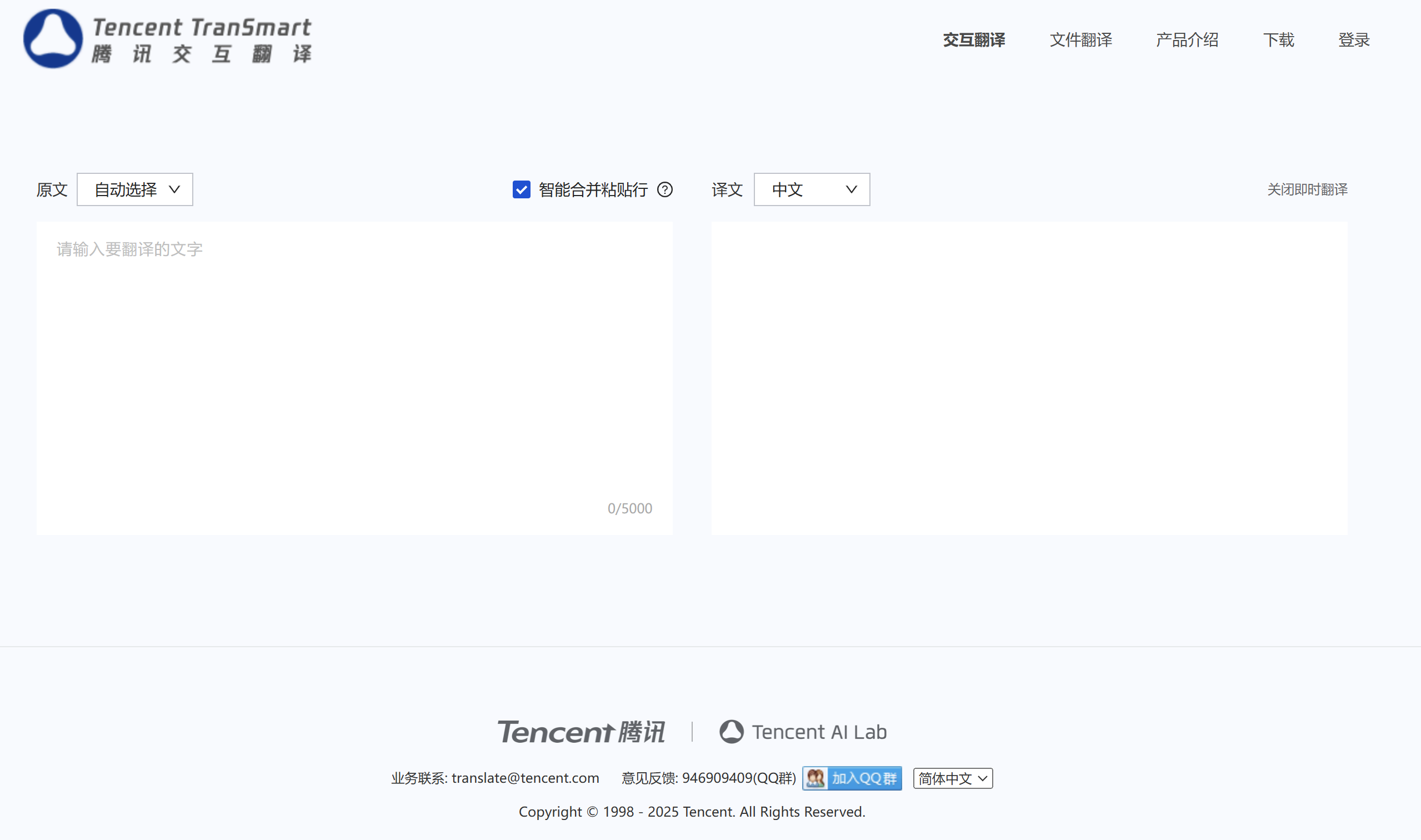Click the Tencent TranSmart logo
The image size is (1421, 840).
click(x=167, y=38)
